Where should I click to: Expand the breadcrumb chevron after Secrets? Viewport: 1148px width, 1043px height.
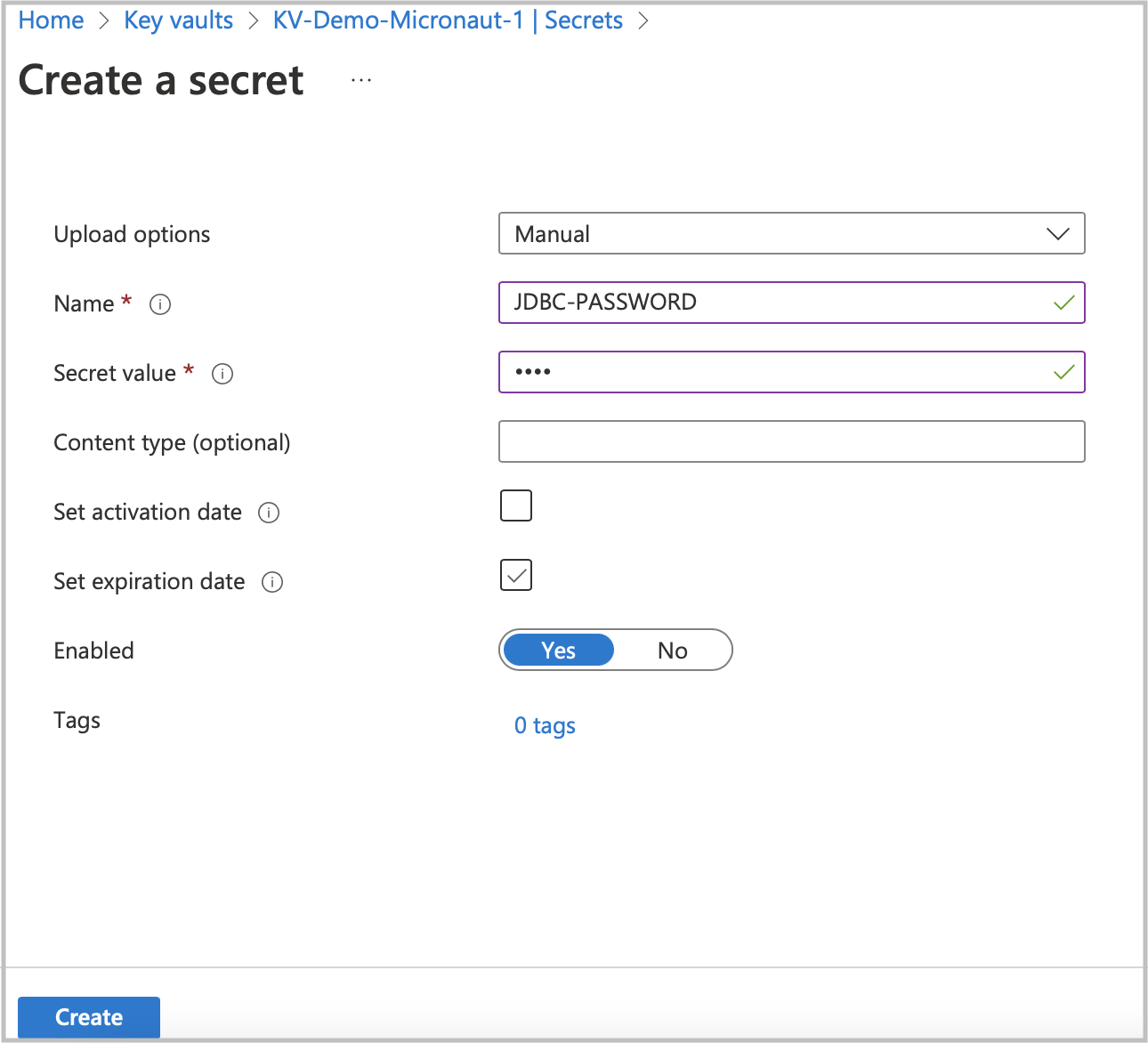point(644,20)
